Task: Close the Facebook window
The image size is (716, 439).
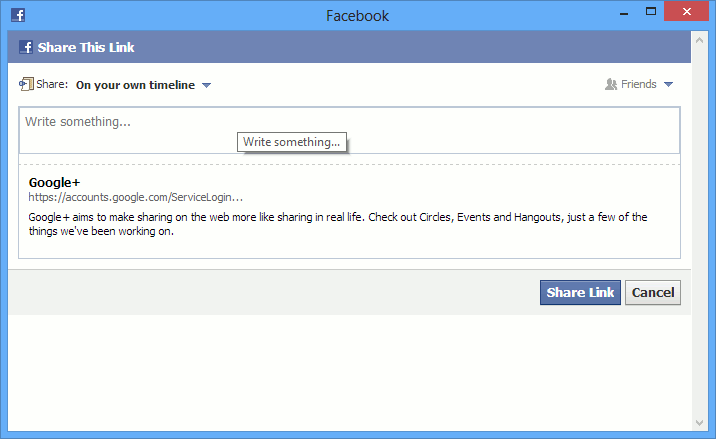Action: [x=686, y=11]
